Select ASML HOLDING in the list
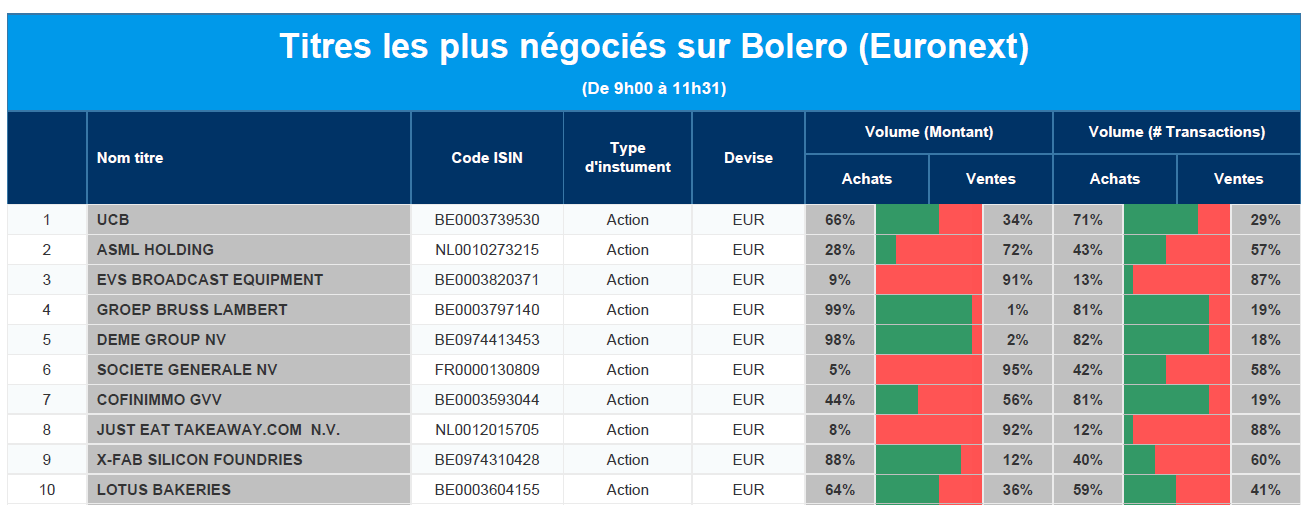The width and height of the screenshot is (1308, 512). click(155, 250)
